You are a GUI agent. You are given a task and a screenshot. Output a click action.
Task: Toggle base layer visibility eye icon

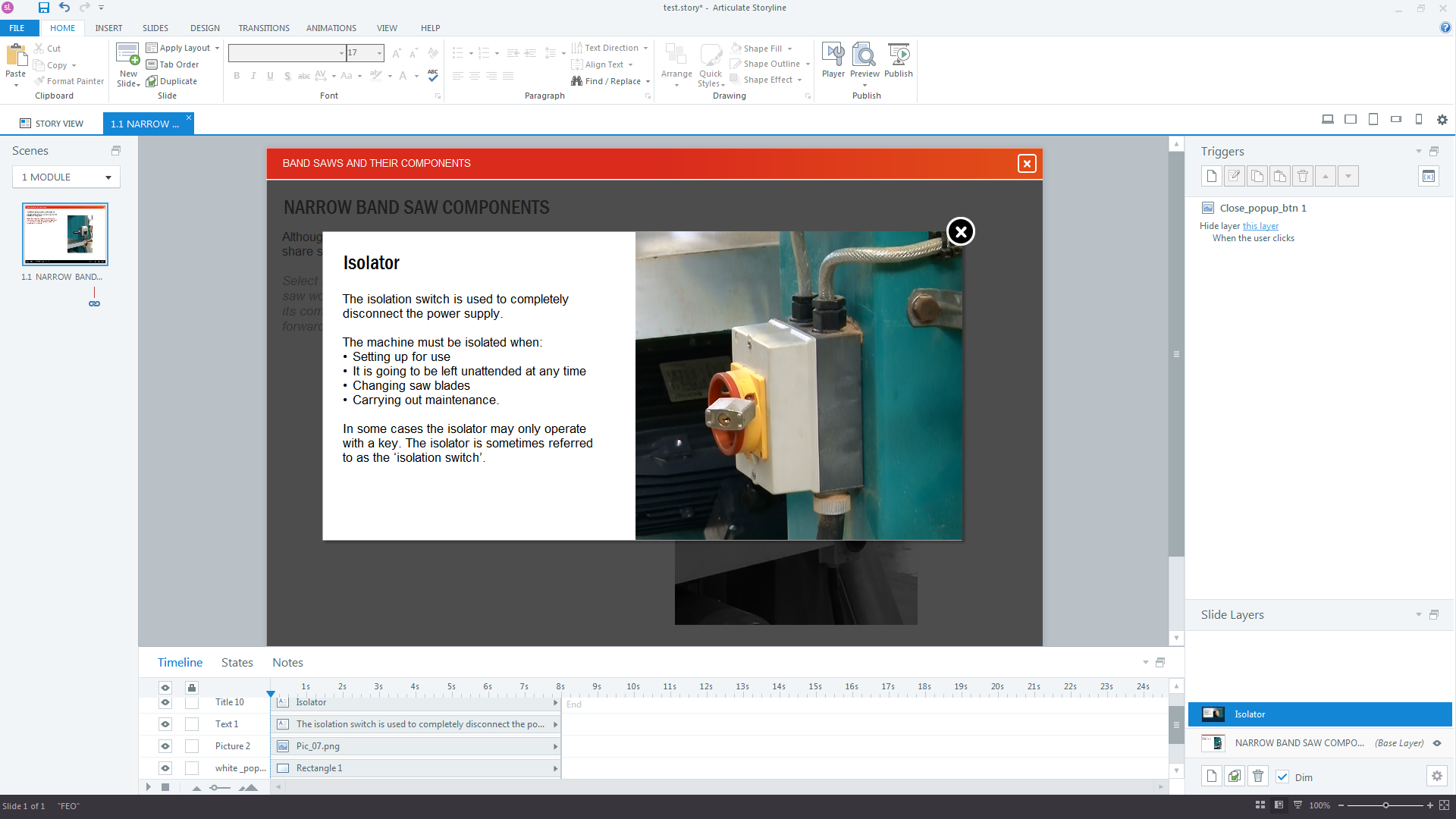(1436, 743)
